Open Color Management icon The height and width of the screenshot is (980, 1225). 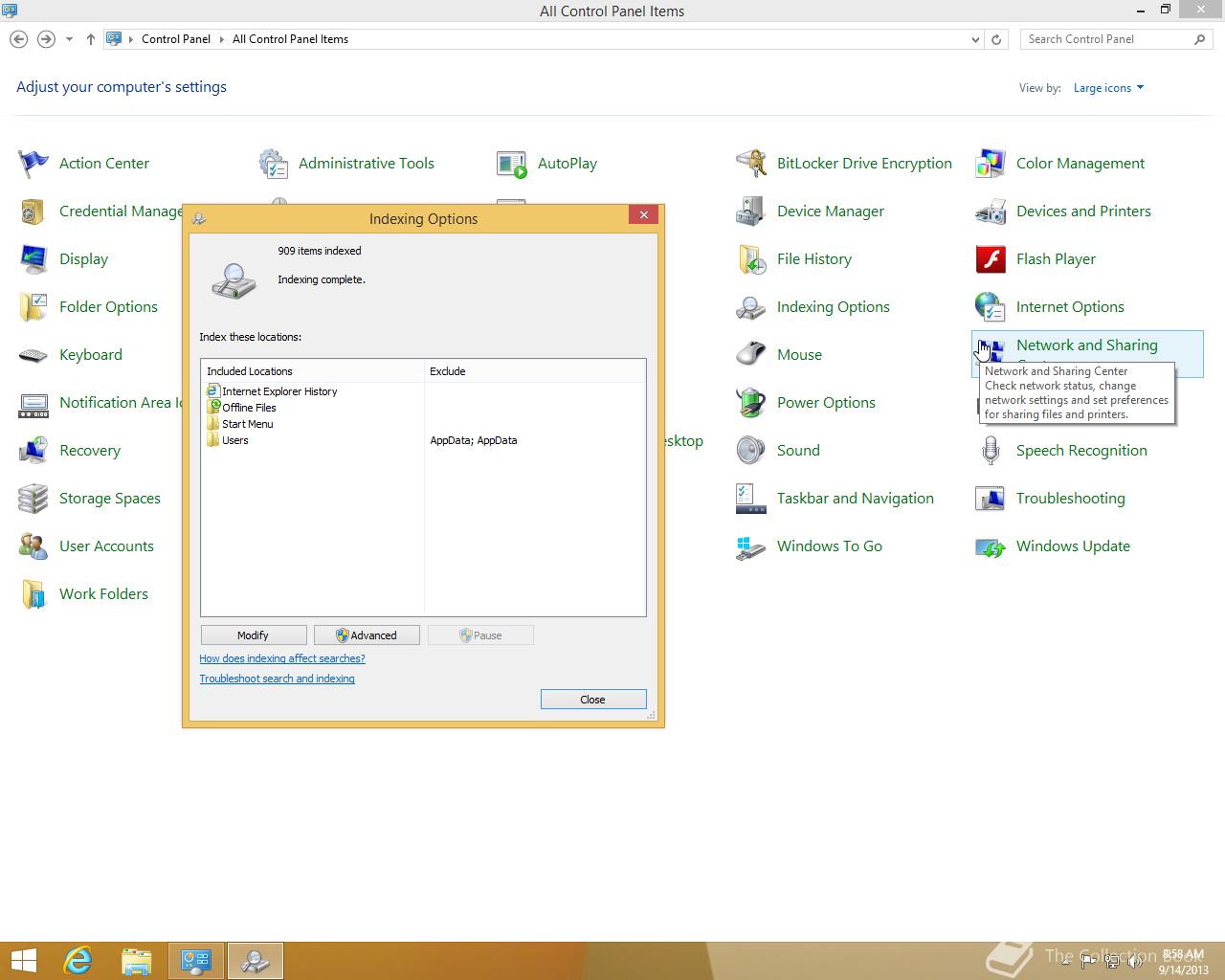(991, 164)
